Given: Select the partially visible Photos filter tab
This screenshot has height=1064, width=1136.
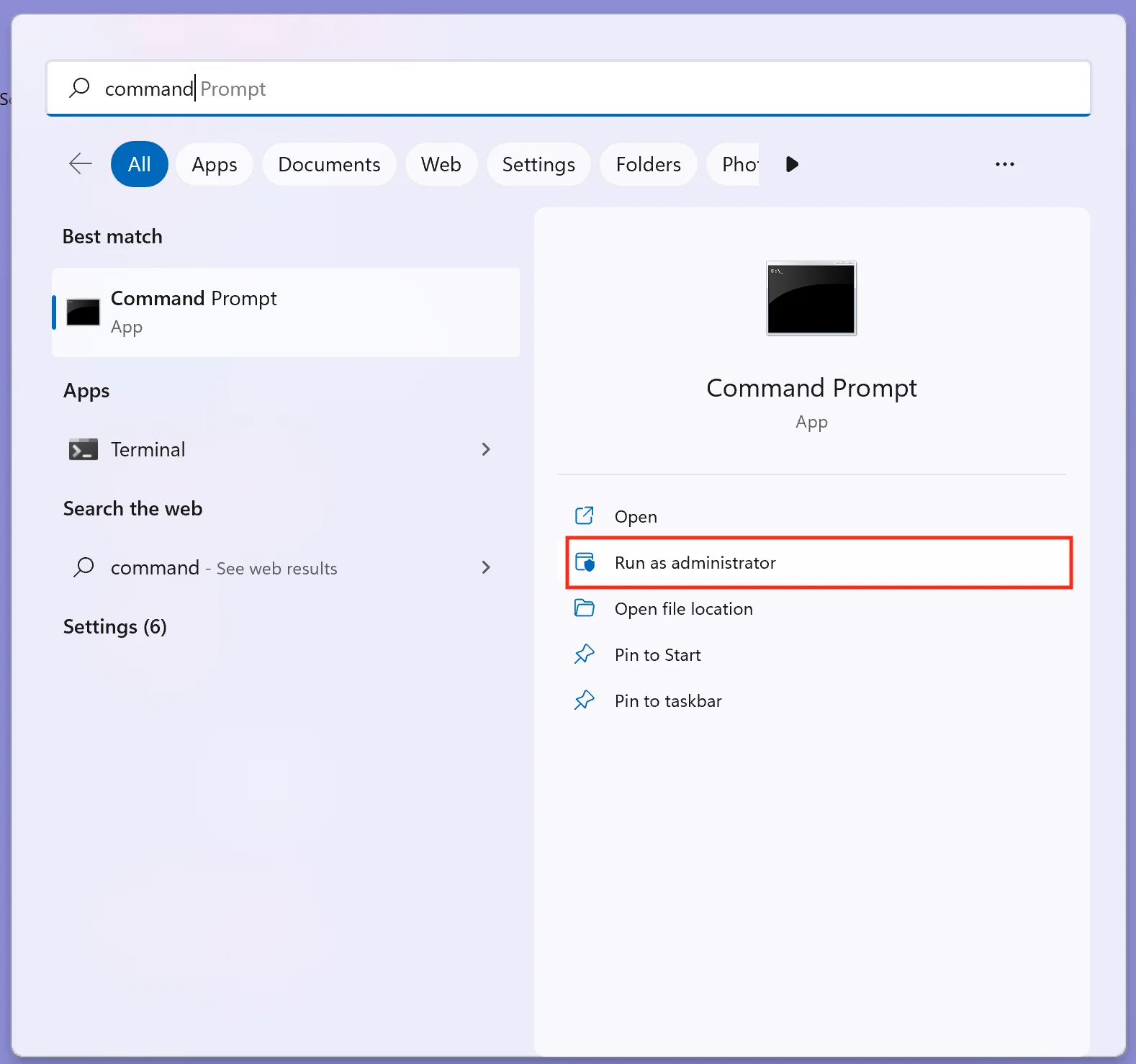Looking at the screenshot, I should [x=734, y=164].
